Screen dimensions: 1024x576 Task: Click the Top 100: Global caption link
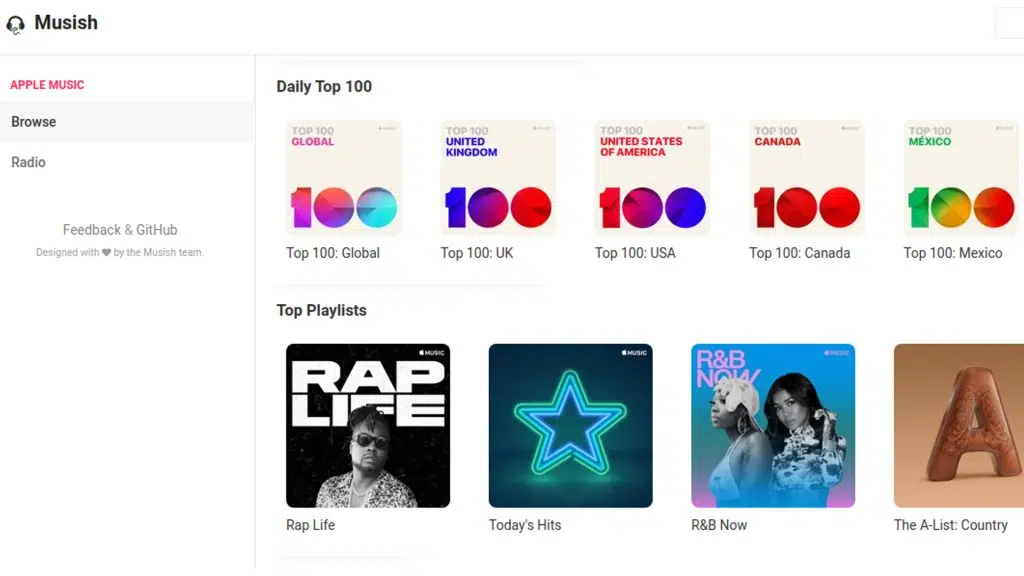click(x=332, y=253)
